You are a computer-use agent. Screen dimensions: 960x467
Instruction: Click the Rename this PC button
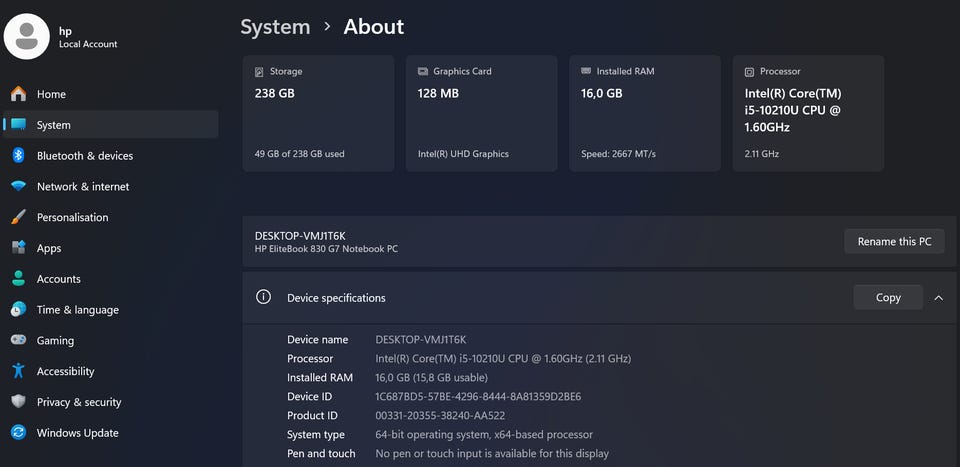(x=894, y=242)
